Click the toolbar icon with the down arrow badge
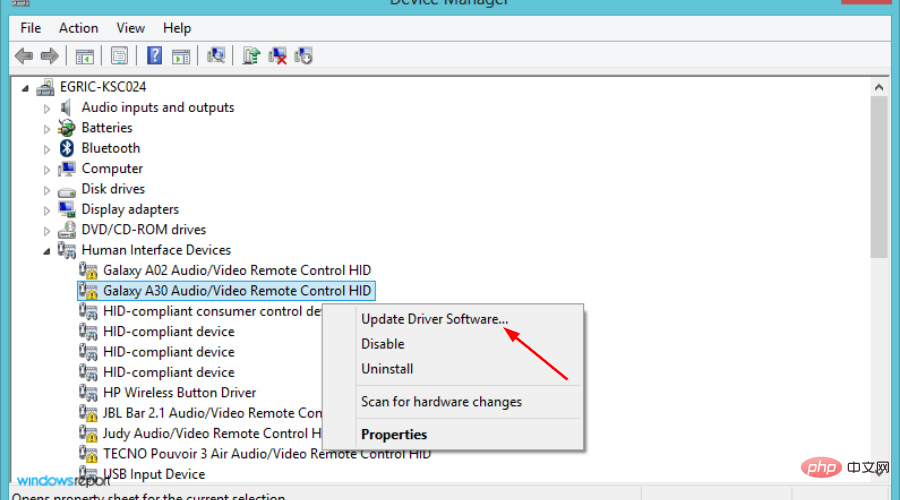 304,56
